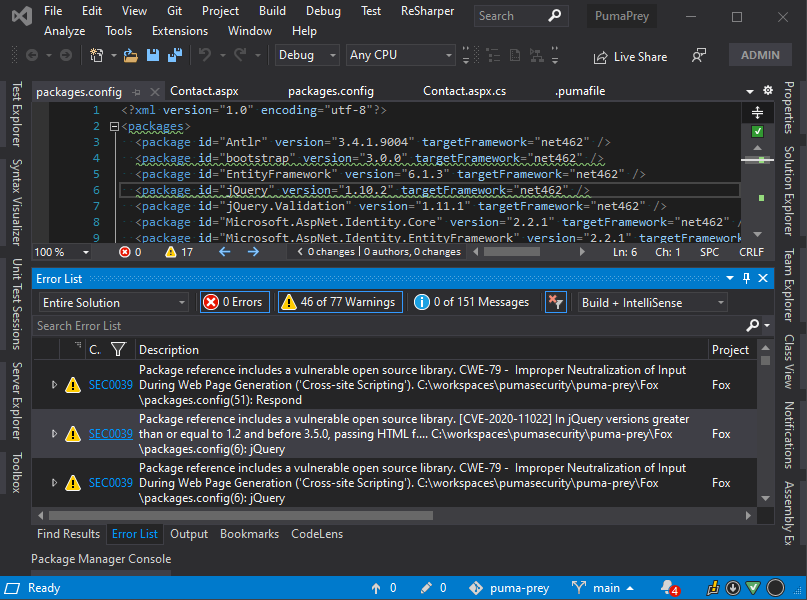This screenshot has width=807, height=600.
Task: Save the current file with the disk icon
Action: [x=153, y=55]
